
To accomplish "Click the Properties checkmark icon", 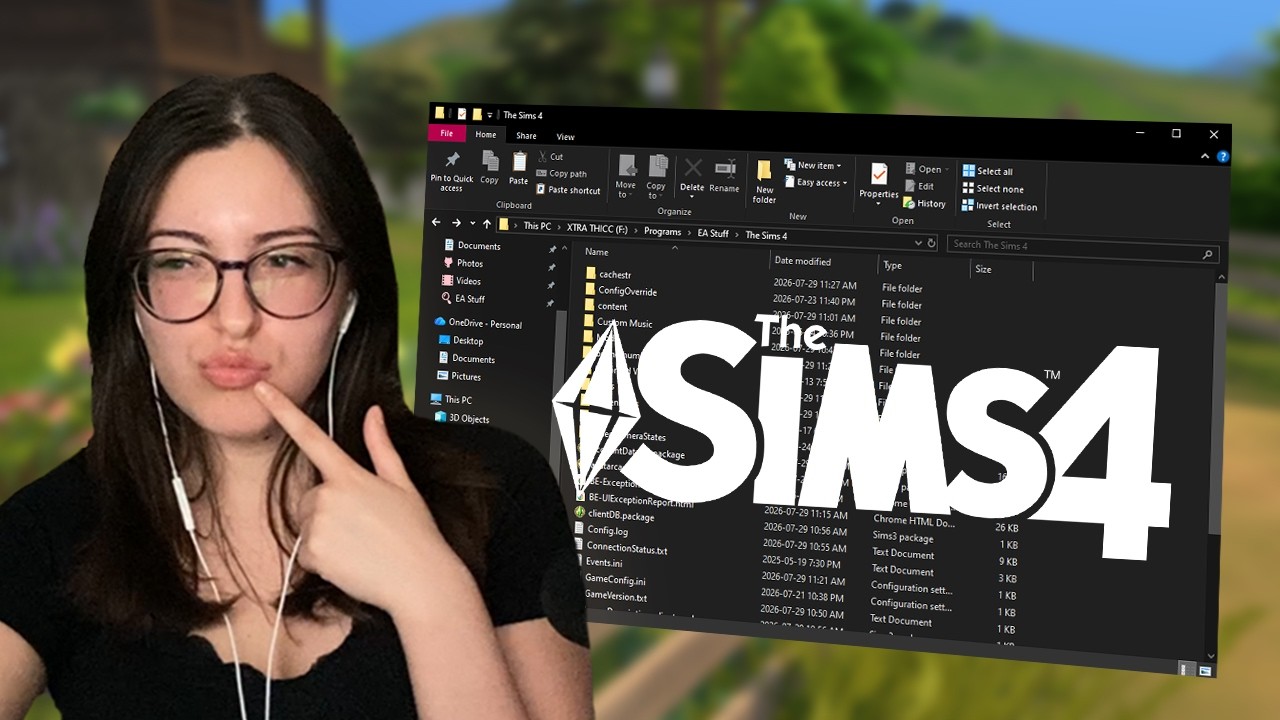I will pos(879,175).
